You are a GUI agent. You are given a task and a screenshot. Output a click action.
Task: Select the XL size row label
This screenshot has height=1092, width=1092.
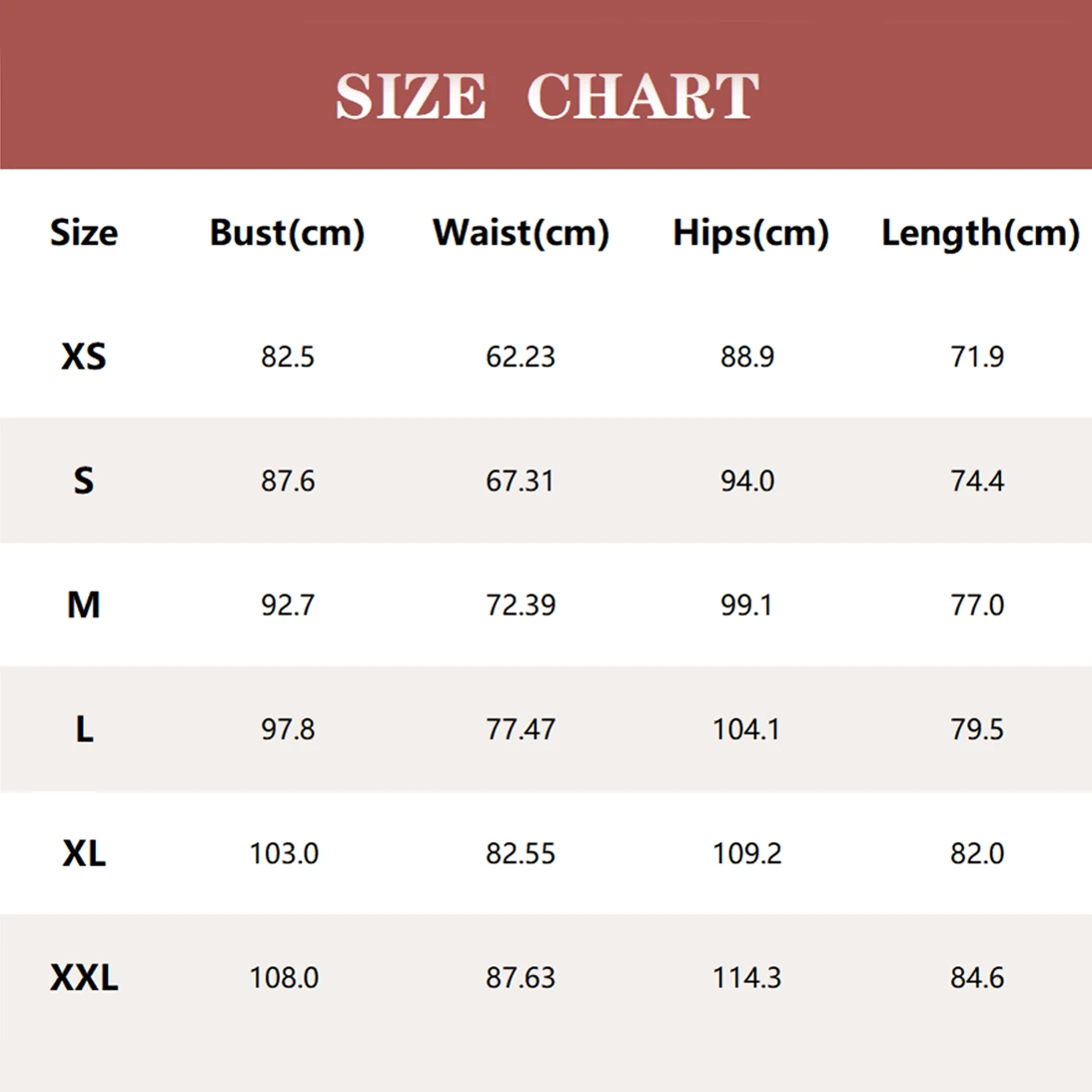click(x=84, y=853)
